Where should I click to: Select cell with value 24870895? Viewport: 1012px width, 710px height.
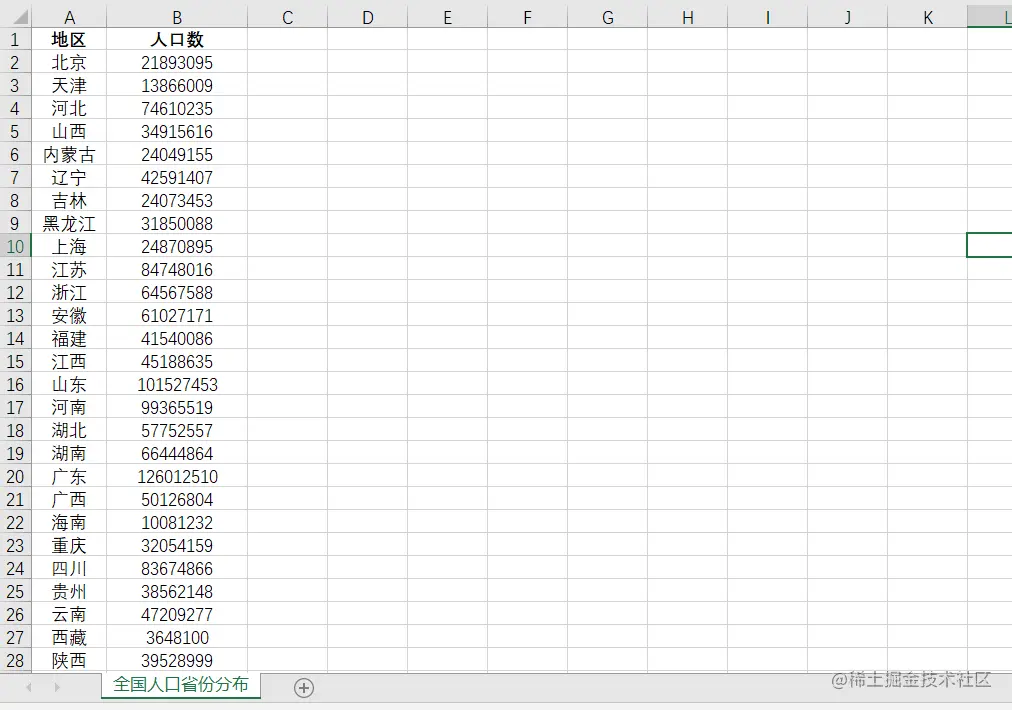[177, 247]
